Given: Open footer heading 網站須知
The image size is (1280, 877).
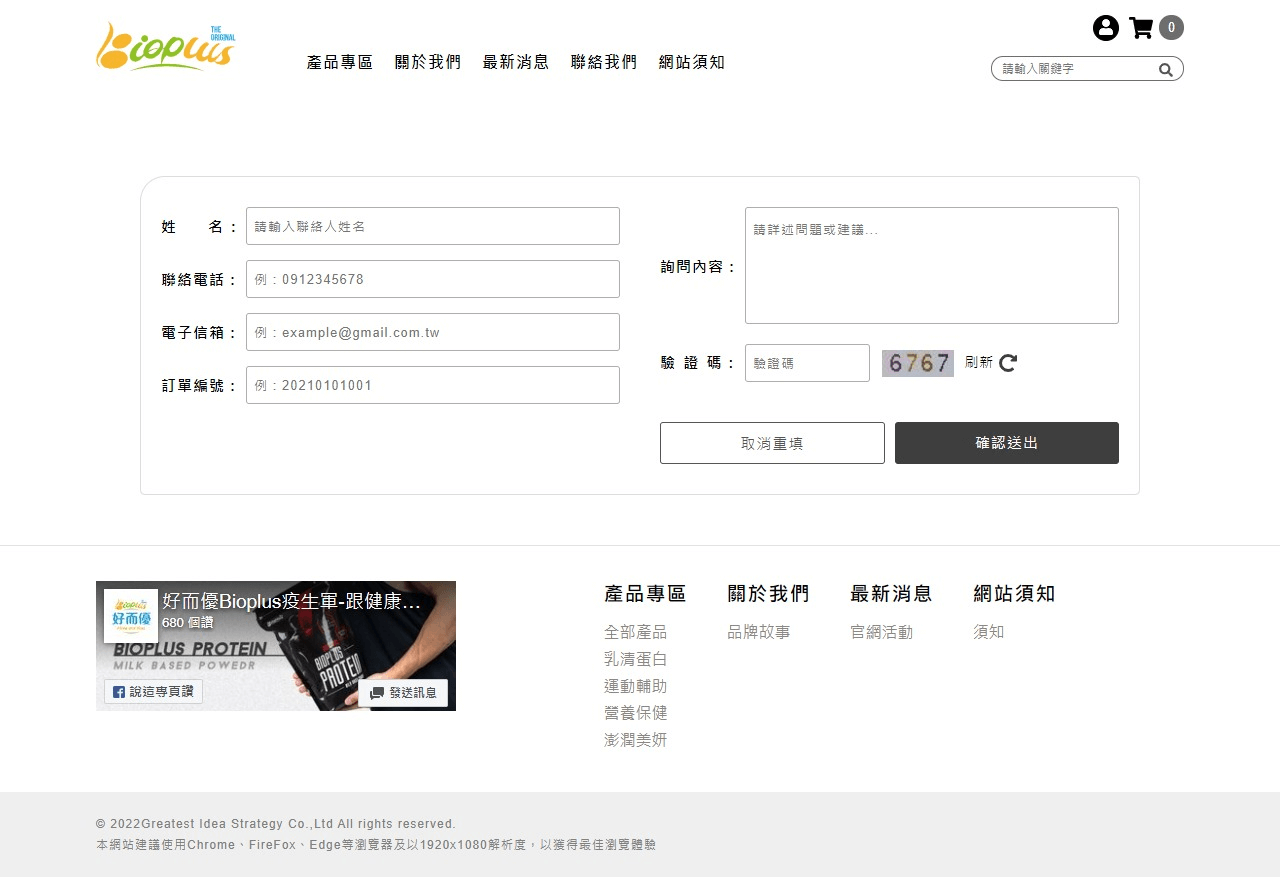Looking at the screenshot, I should pyautogui.click(x=1014, y=594).
